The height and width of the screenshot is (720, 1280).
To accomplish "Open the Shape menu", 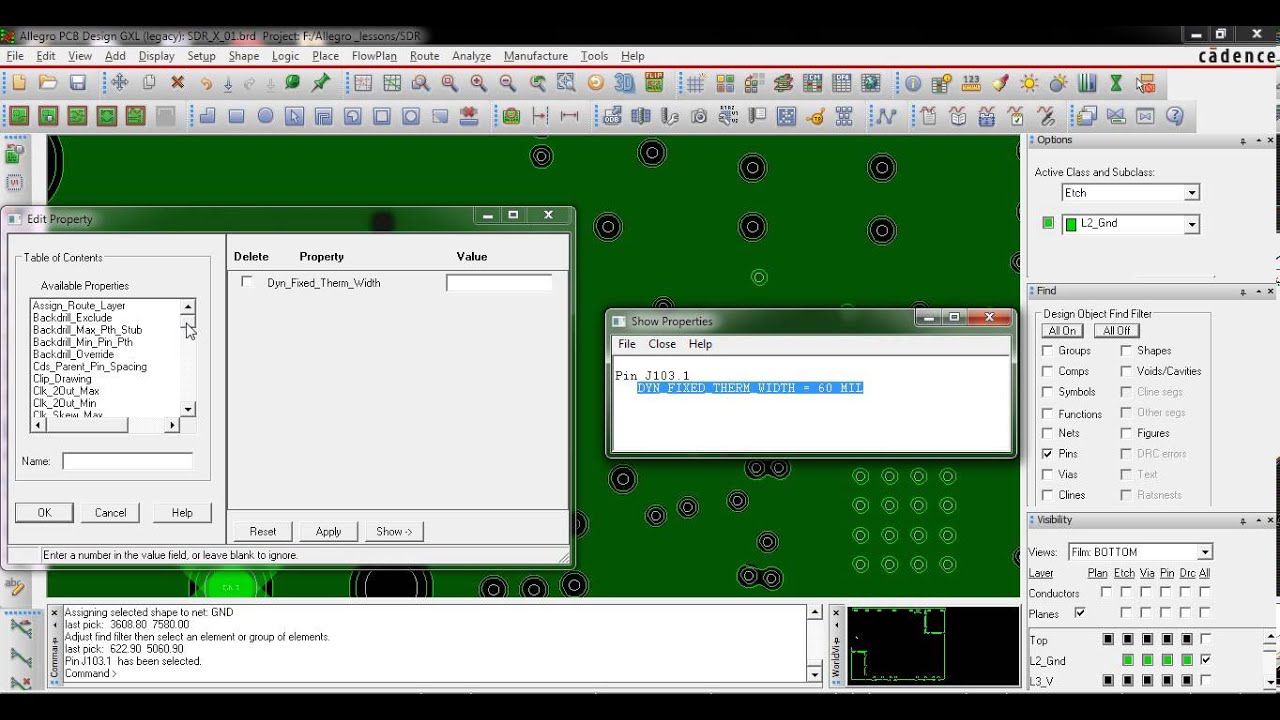I will (x=244, y=56).
